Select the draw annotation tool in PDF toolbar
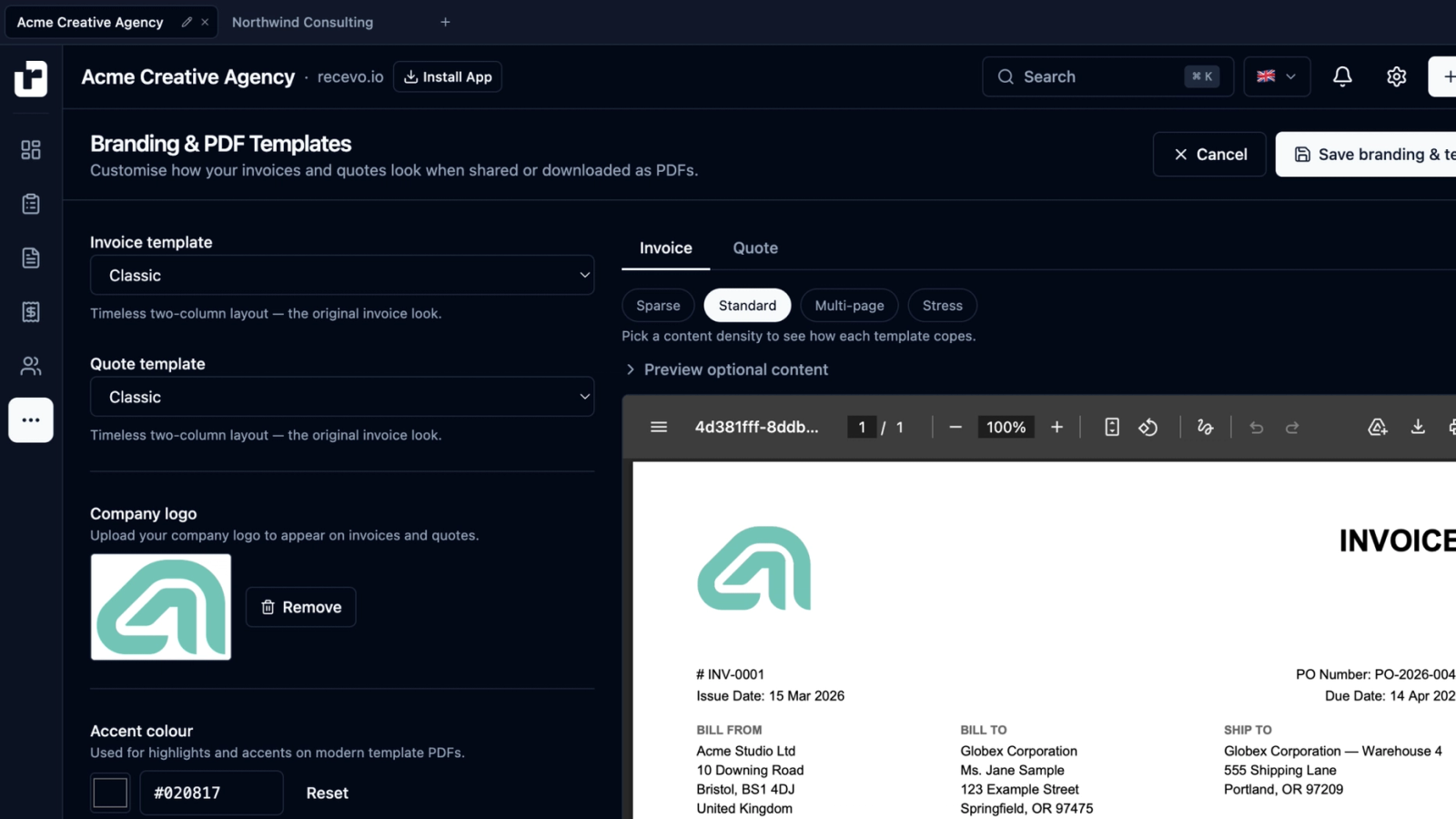1456x819 pixels. 1205,427
